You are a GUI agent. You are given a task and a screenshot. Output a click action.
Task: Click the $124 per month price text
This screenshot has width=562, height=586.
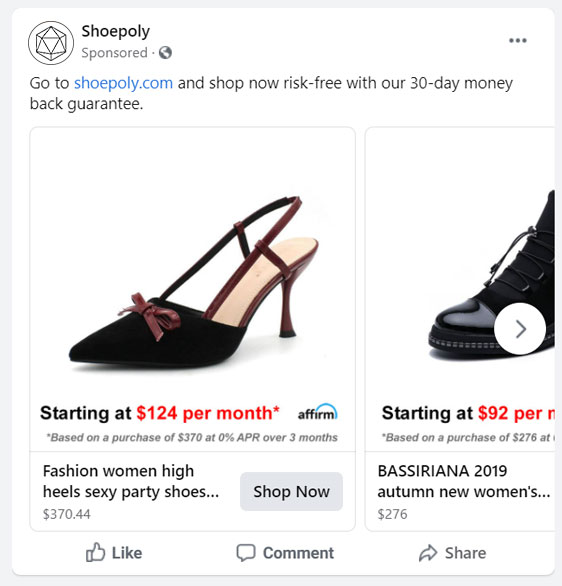208,413
